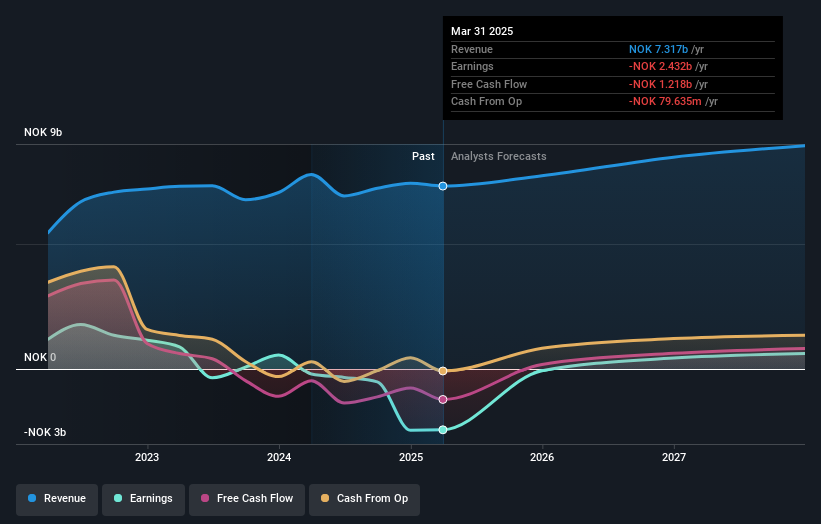Click the Revenue row label in tooltip
Screen dimensions: 821x524
472,49
